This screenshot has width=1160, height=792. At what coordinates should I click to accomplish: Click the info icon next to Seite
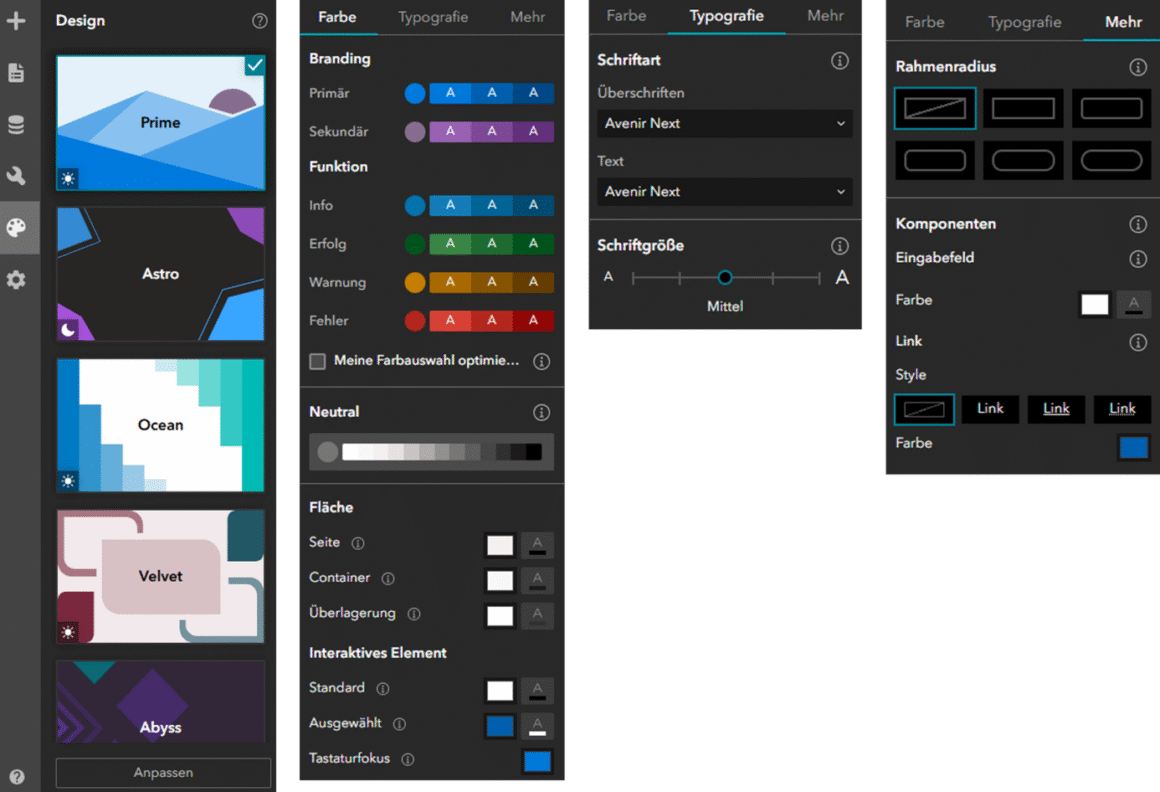click(x=358, y=544)
